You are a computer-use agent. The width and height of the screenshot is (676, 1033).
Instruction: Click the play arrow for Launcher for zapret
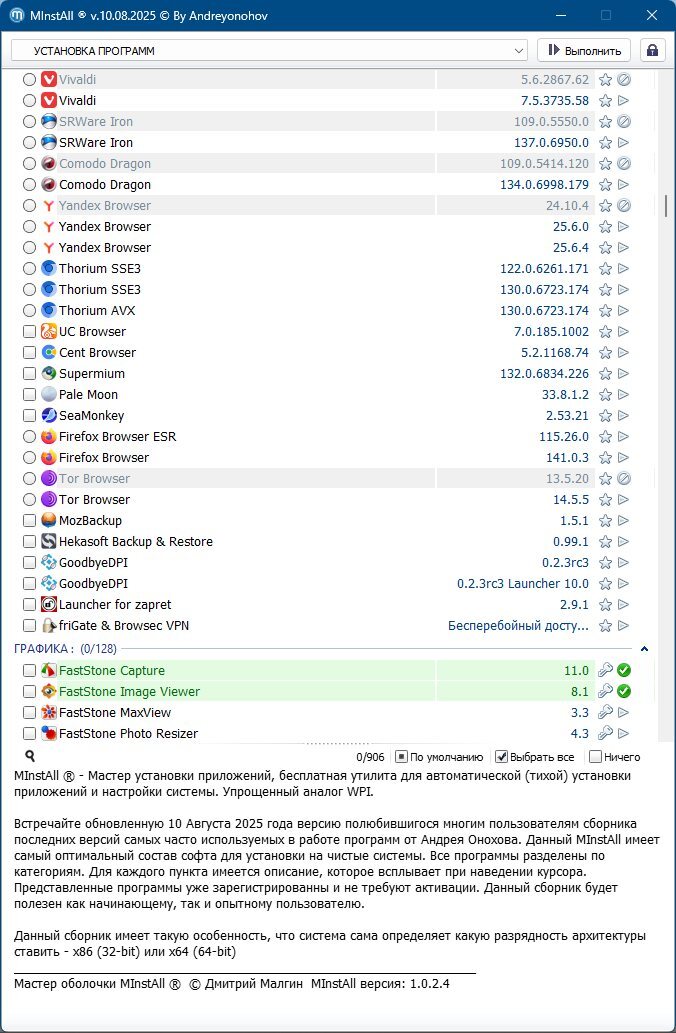point(623,604)
